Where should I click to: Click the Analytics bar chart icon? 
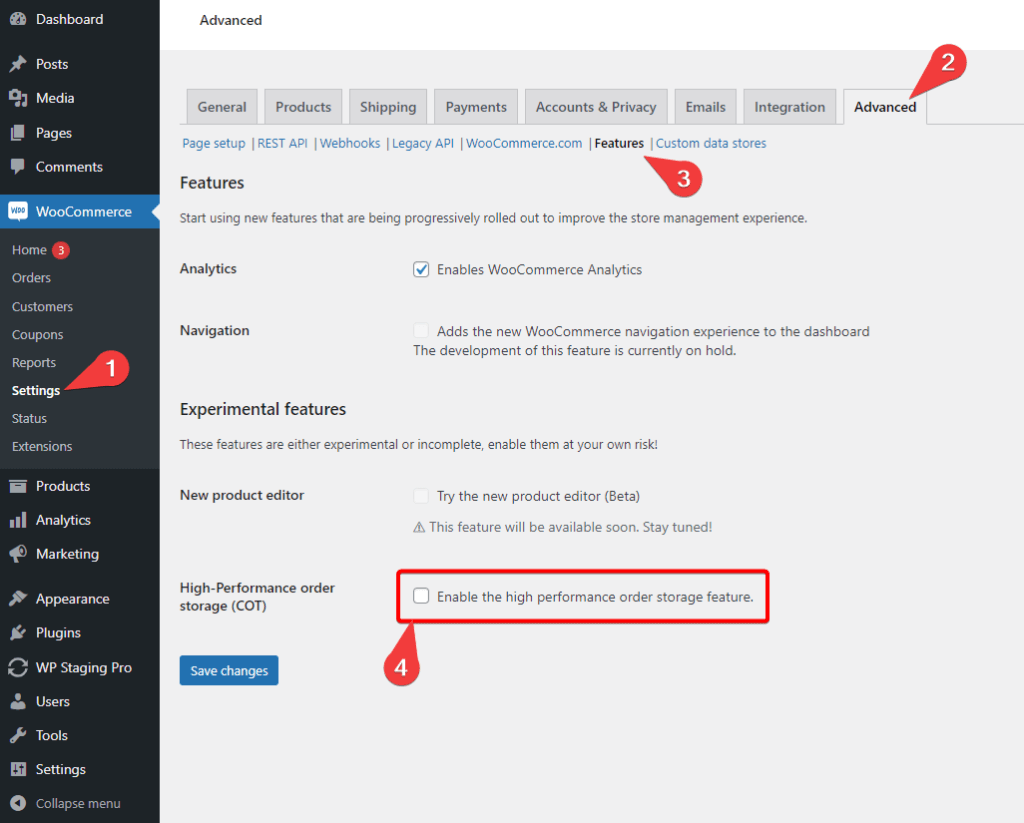18,520
